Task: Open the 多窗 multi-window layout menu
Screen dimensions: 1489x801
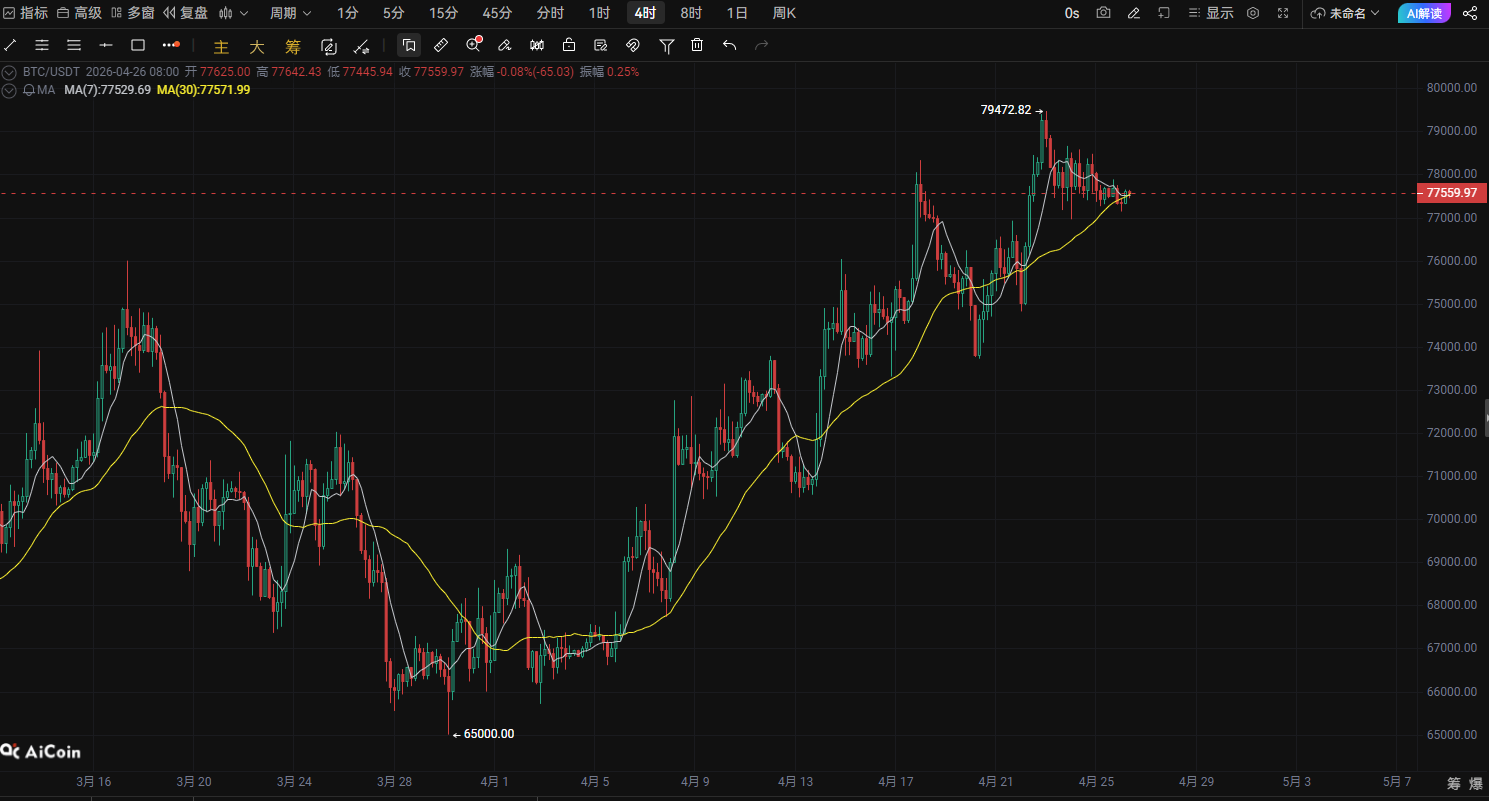Action: [x=133, y=13]
